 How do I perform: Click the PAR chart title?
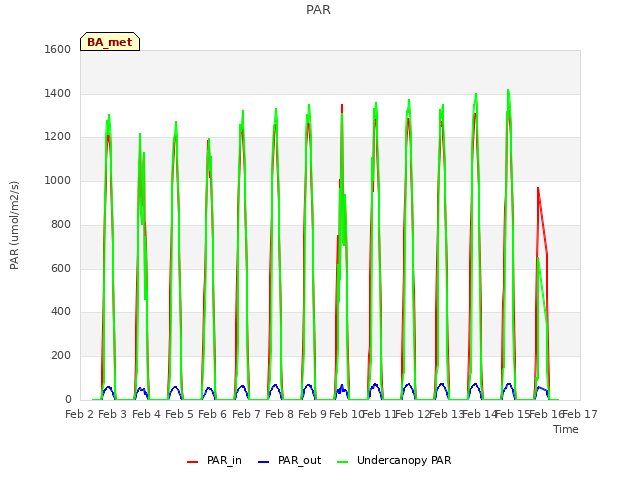pyautogui.click(x=318, y=9)
